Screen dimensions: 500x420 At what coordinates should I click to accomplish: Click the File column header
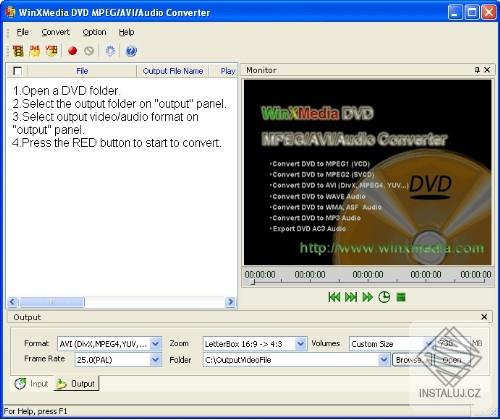point(82,71)
